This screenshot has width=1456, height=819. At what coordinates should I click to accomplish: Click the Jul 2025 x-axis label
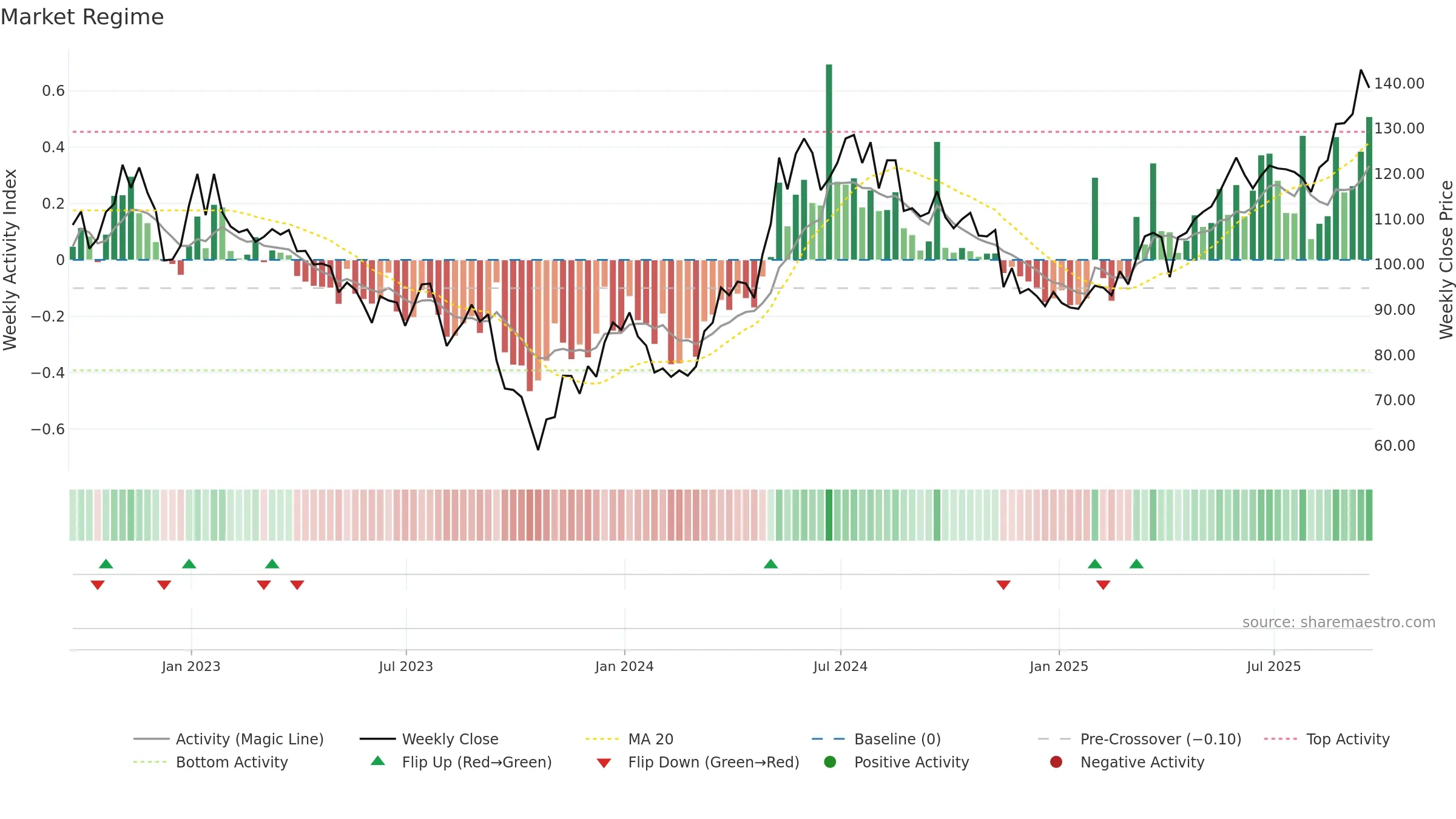1274,666
